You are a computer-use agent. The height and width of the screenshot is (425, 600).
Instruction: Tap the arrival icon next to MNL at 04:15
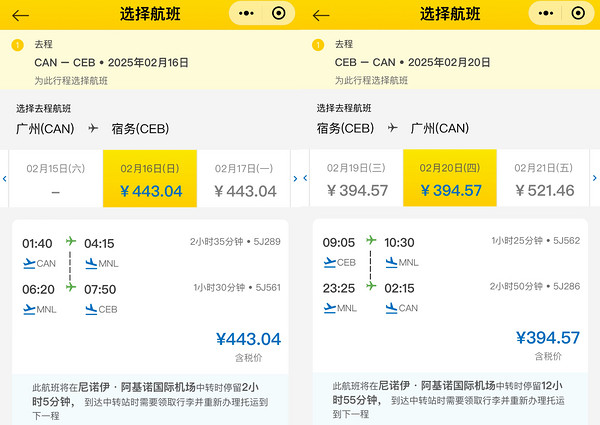pos(91,264)
